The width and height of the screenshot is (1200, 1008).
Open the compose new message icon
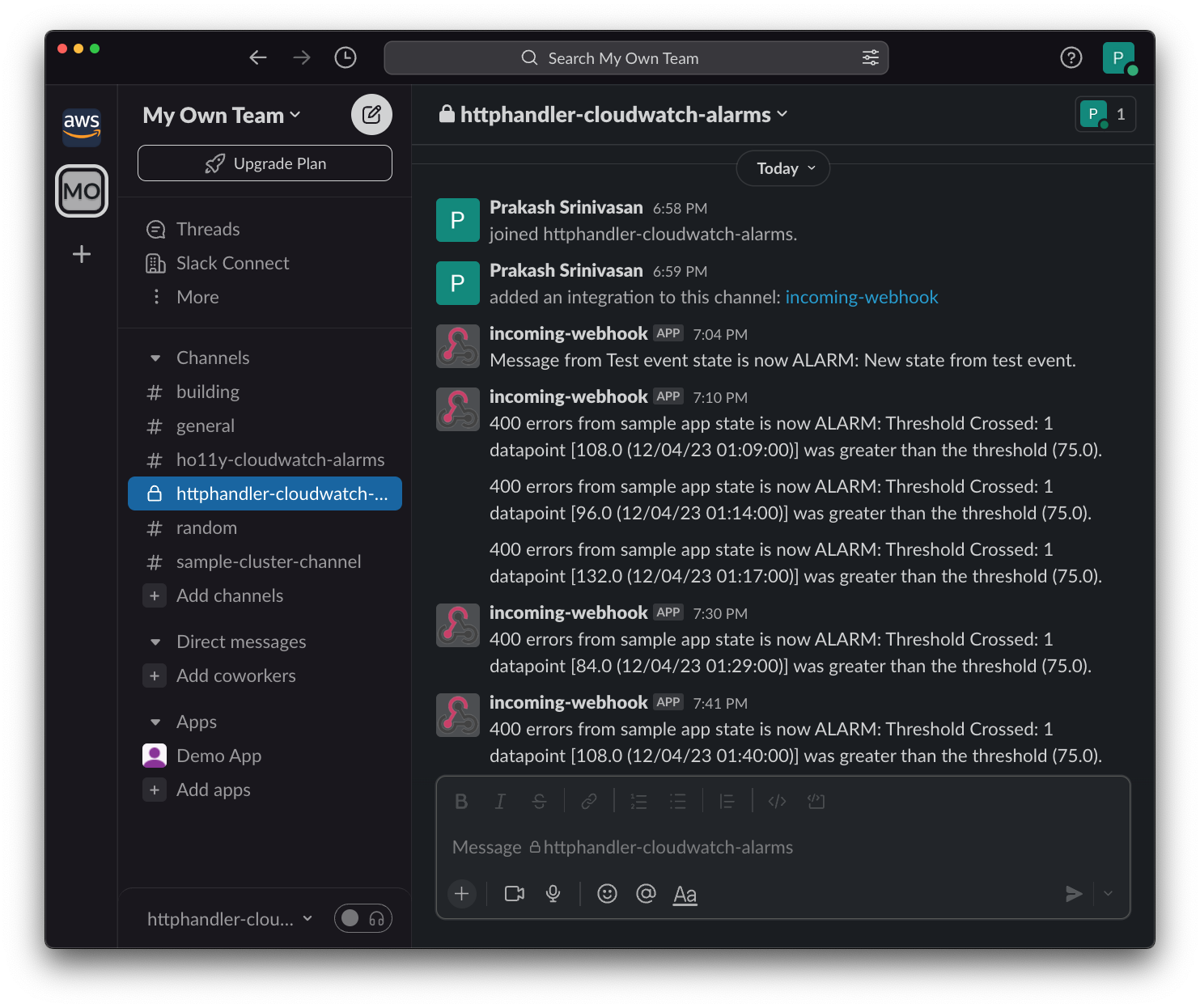(x=371, y=114)
